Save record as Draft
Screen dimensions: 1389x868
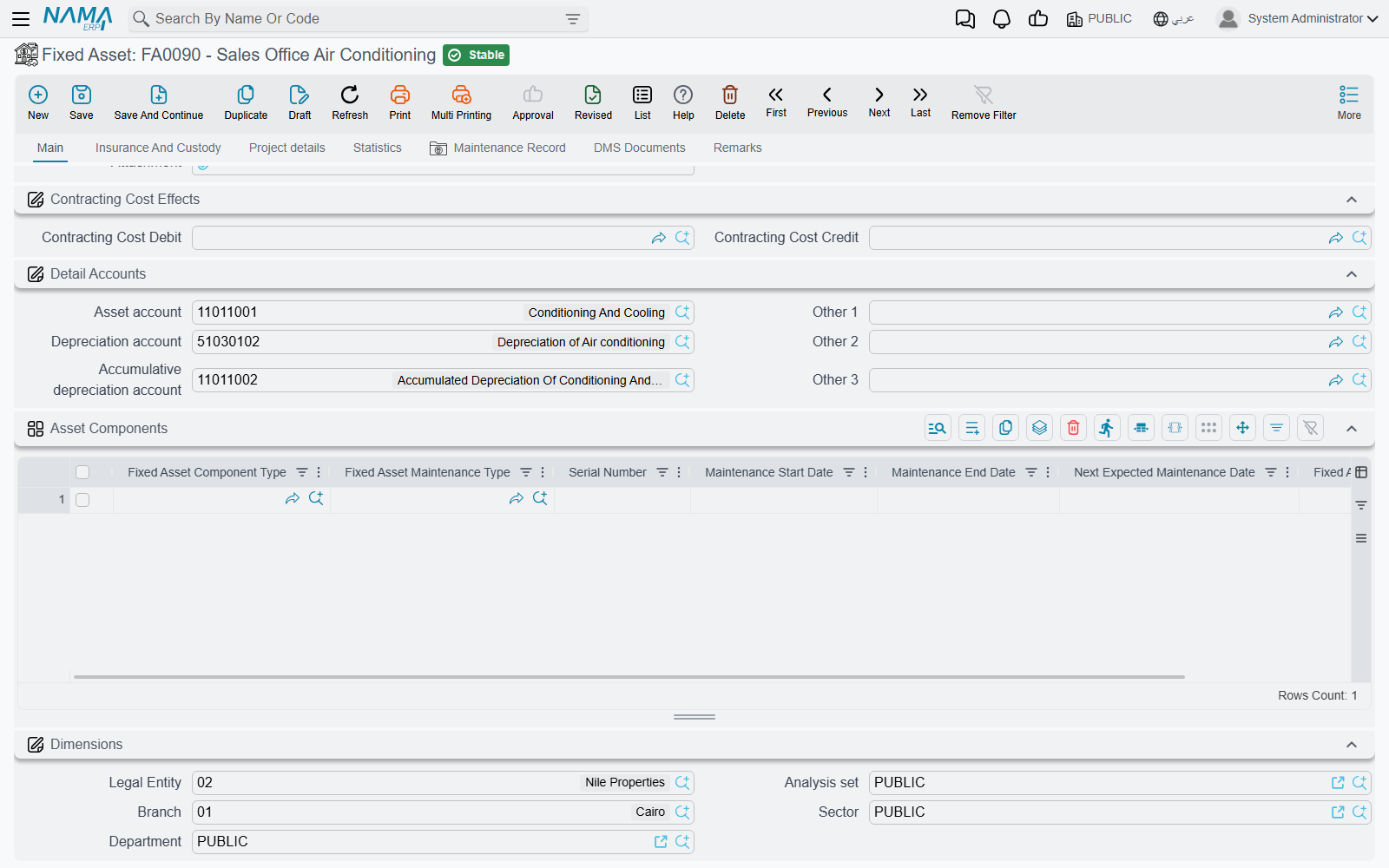[x=300, y=102]
